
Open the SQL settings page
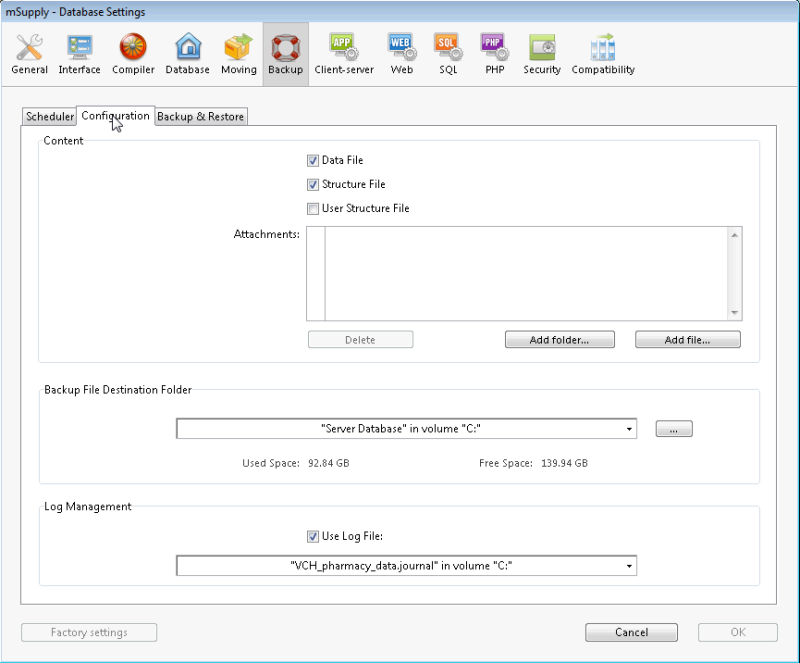coord(447,52)
